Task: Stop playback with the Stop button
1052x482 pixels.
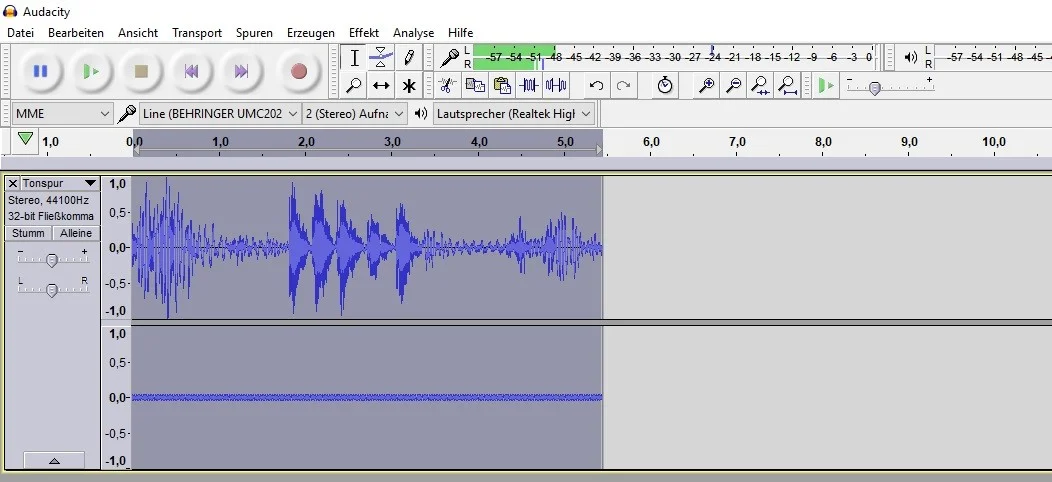Action: coord(141,70)
